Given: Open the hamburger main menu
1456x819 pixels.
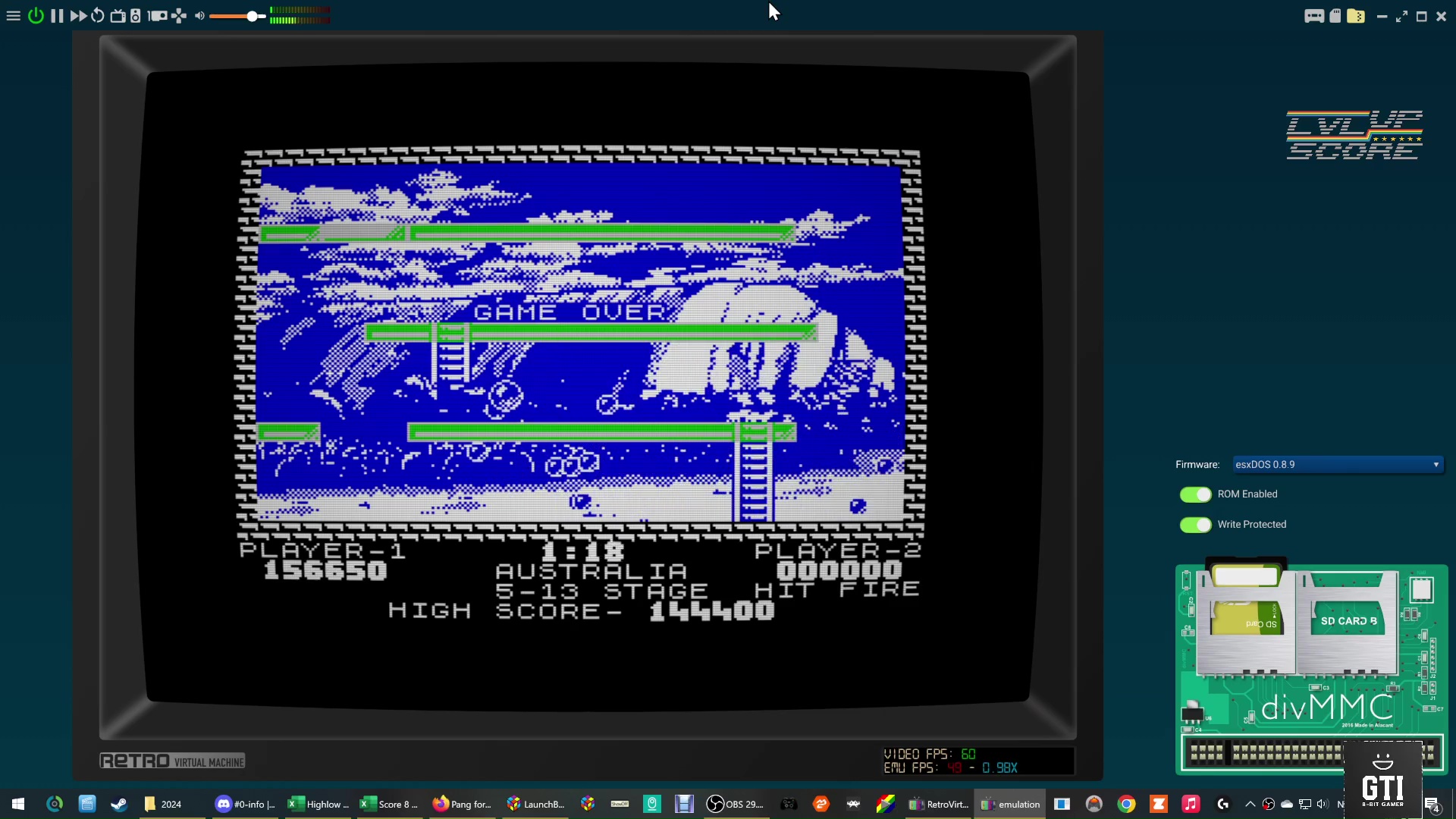Looking at the screenshot, I should tap(13, 16).
